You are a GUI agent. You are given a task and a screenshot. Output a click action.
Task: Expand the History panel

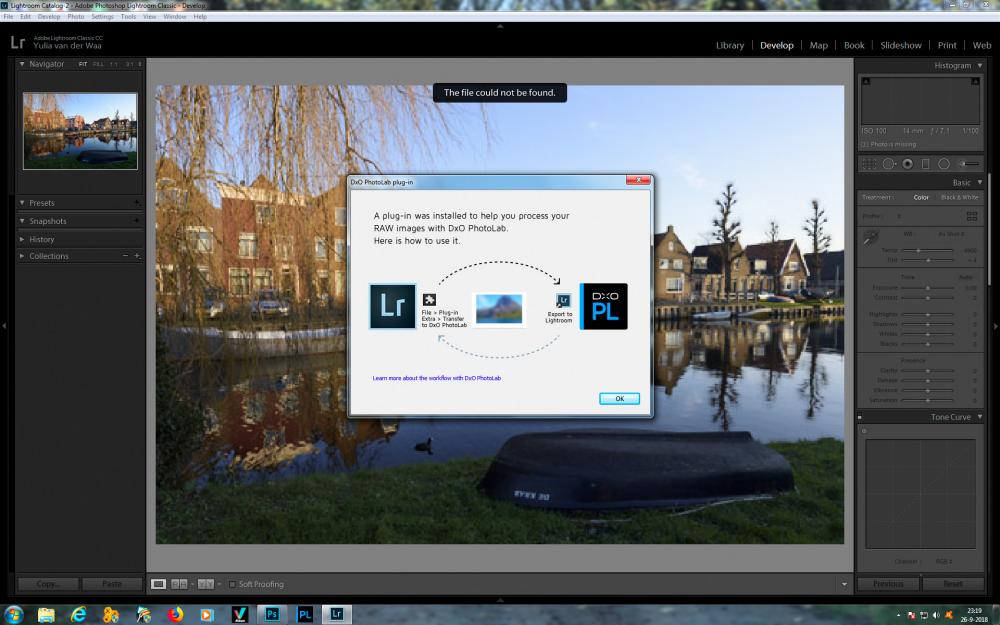[22, 239]
